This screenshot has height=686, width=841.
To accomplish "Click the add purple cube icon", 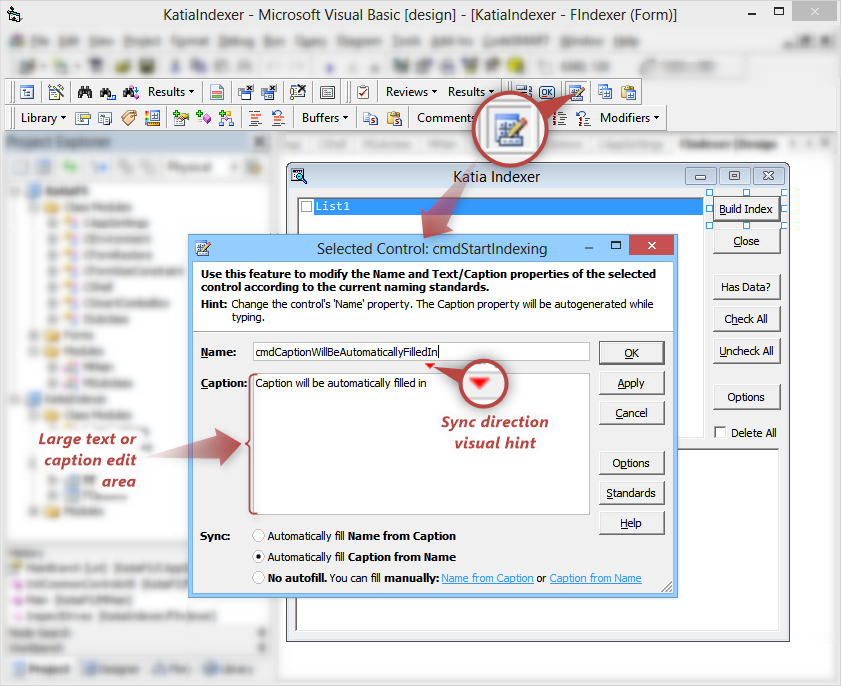I will click(x=203, y=117).
